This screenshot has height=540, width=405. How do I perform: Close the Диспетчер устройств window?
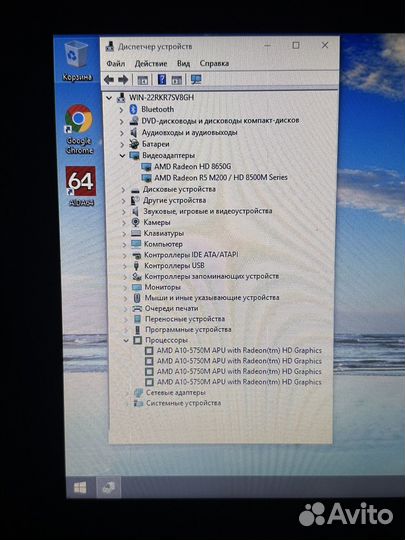[325, 45]
